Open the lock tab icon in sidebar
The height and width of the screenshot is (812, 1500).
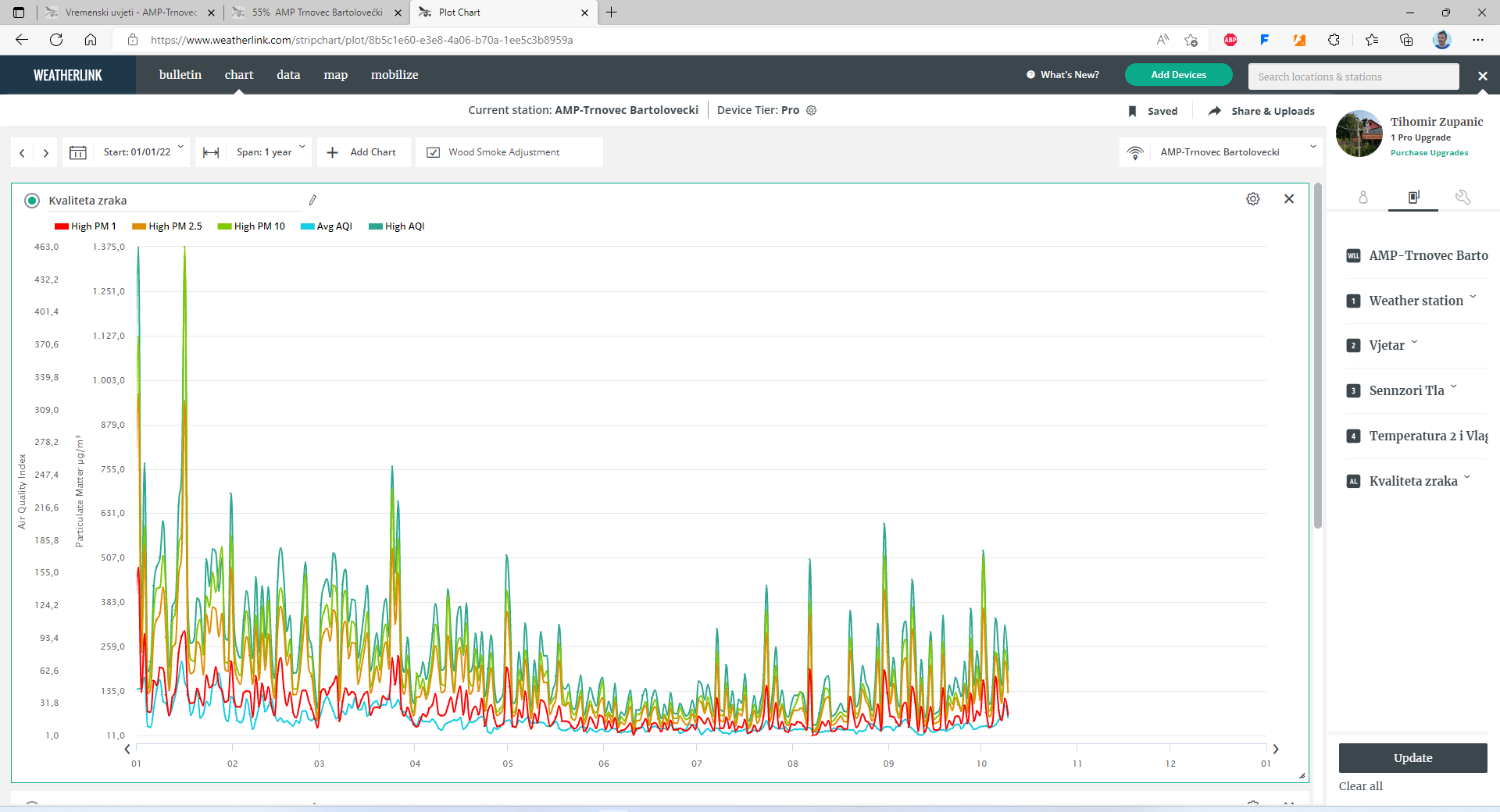tap(1363, 198)
